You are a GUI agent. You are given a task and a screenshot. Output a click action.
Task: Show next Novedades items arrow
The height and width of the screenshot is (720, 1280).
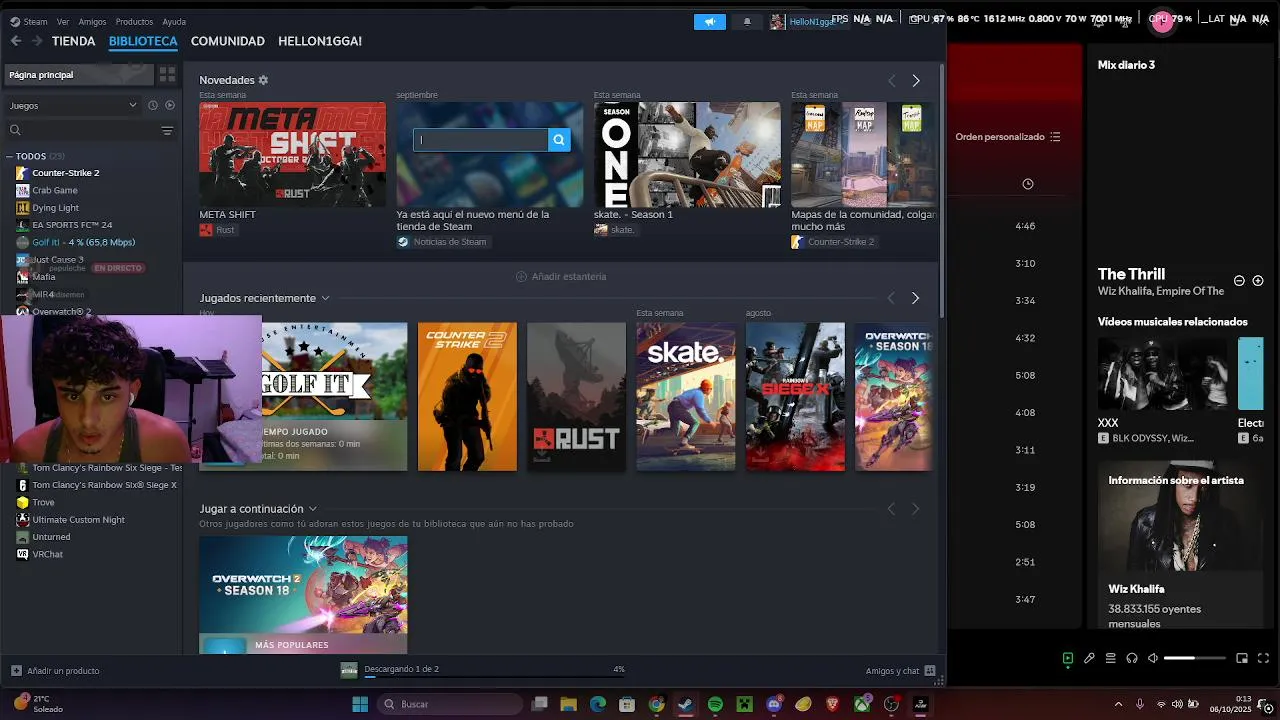point(916,80)
